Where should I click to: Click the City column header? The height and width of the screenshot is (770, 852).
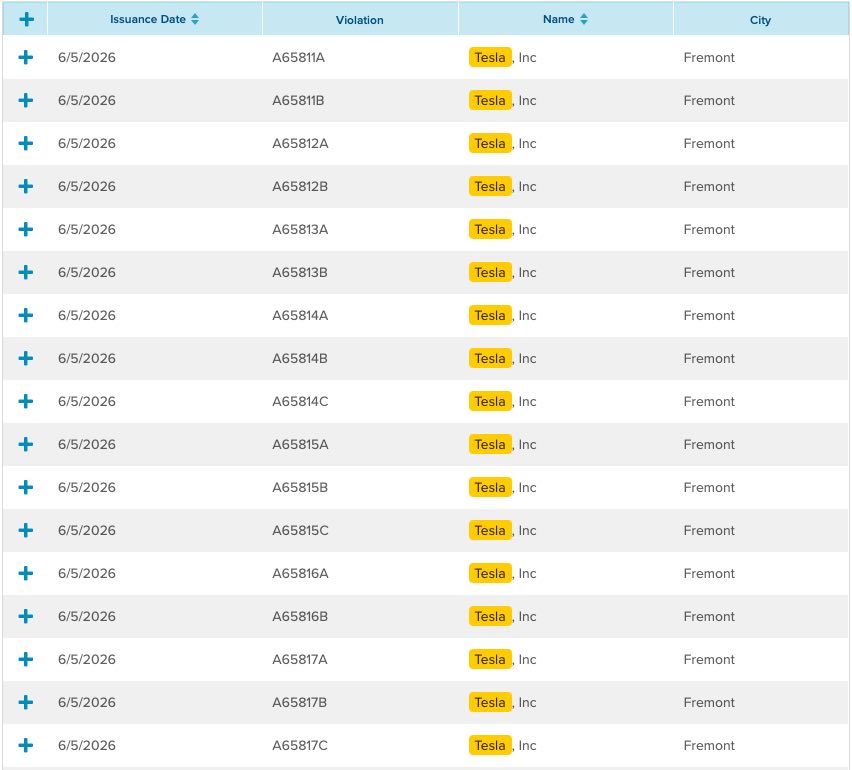[x=760, y=20]
